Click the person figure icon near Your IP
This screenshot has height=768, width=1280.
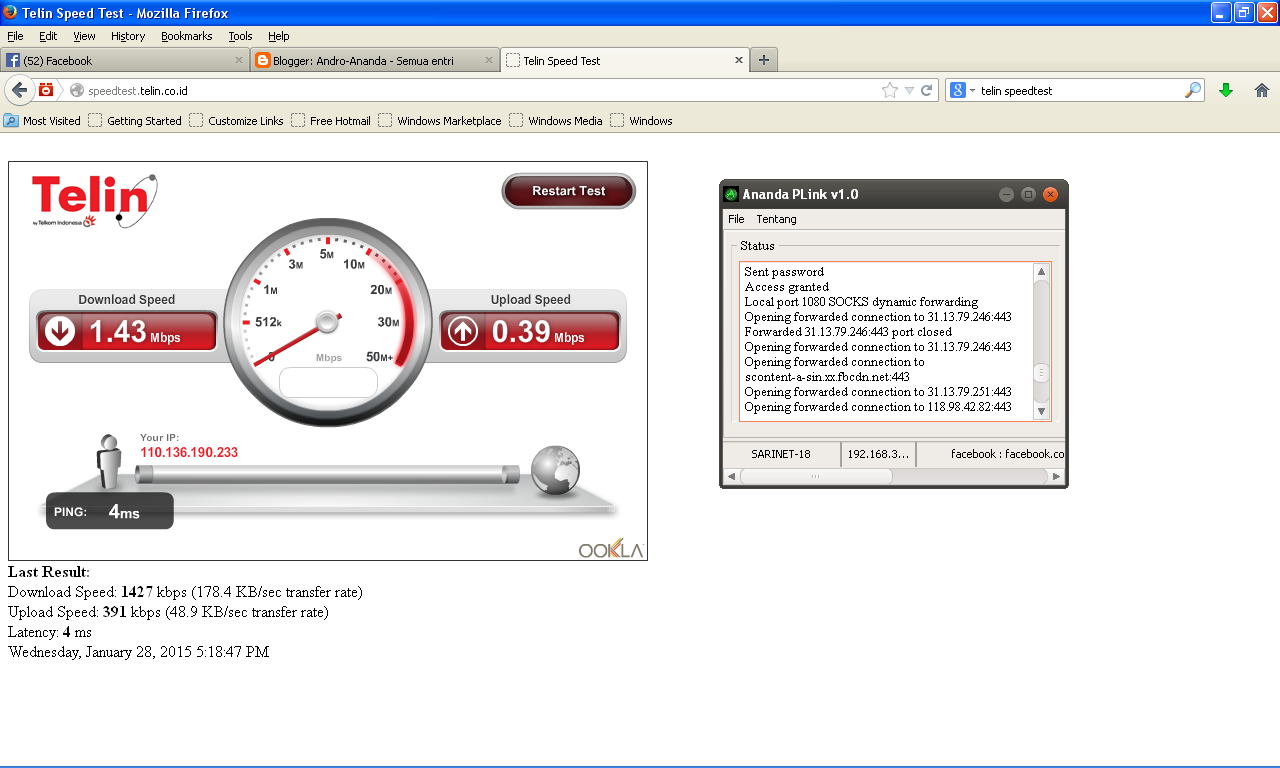click(109, 461)
